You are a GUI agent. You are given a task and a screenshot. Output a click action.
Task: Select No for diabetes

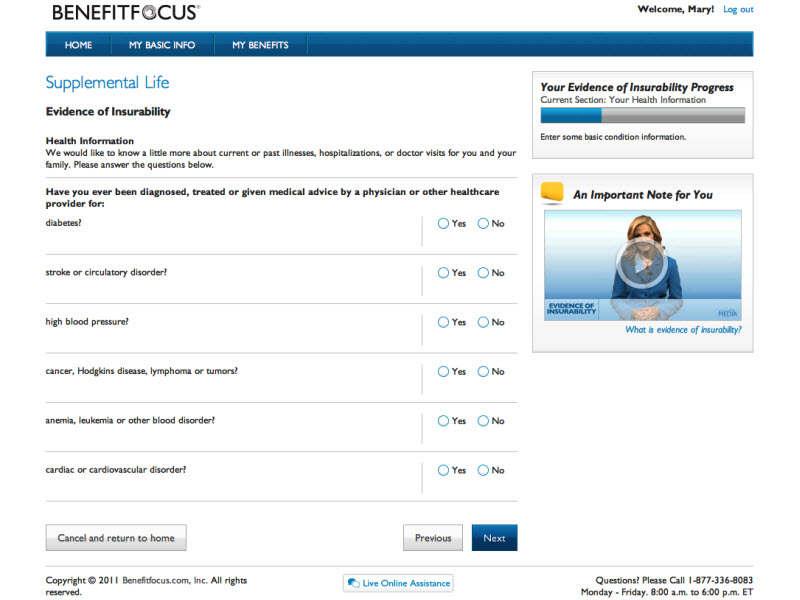point(483,223)
